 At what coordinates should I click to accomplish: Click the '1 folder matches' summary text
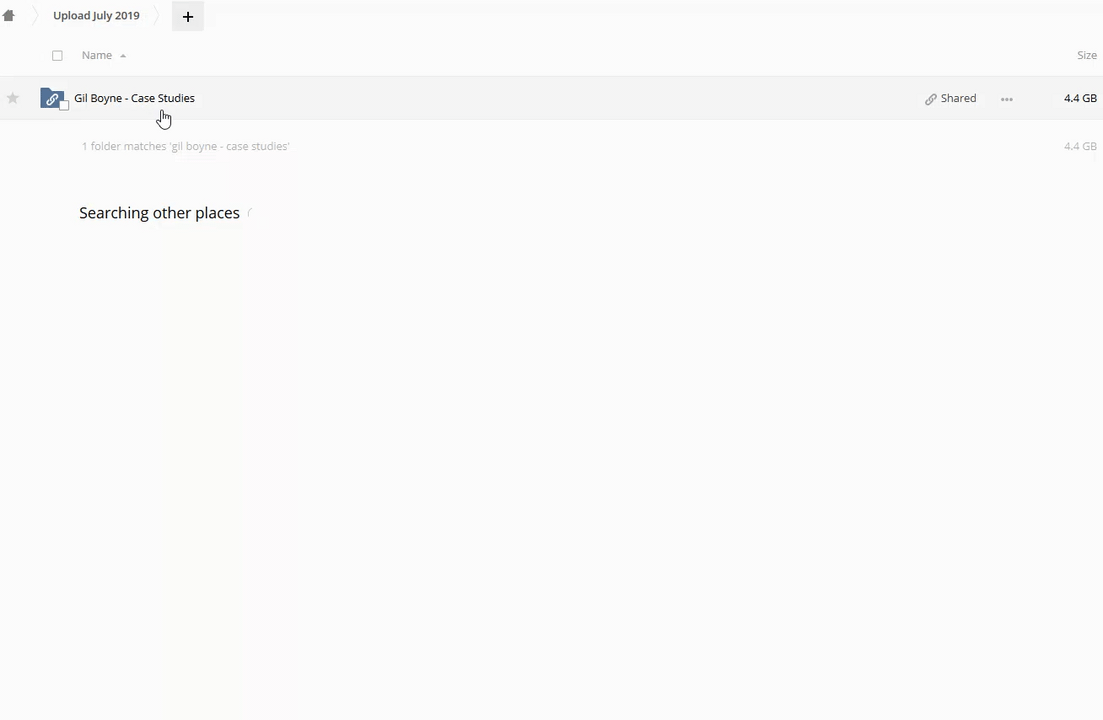(x=186, y=146)
